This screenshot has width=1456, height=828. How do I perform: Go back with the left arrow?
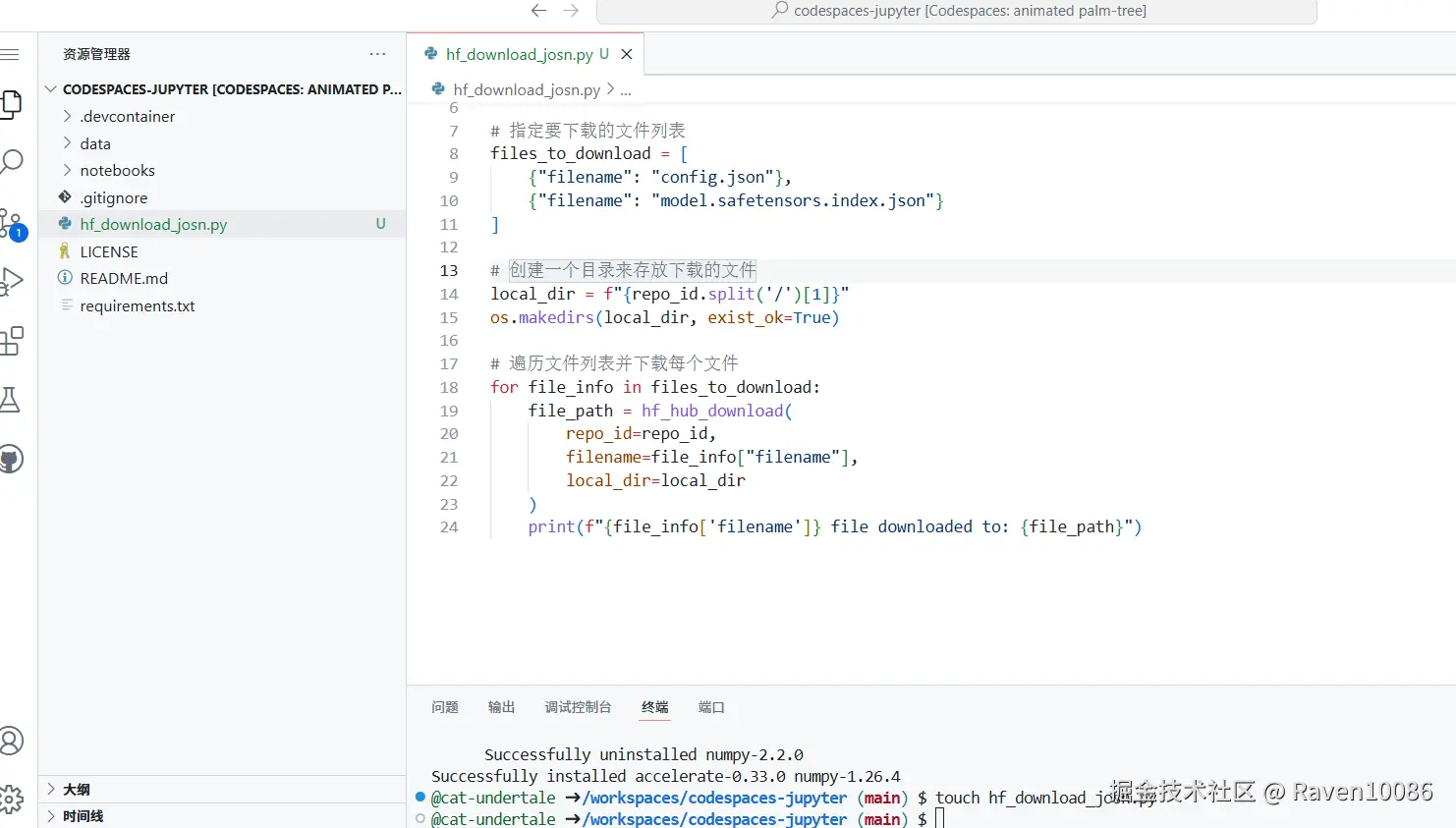click(x=538, y=11)
